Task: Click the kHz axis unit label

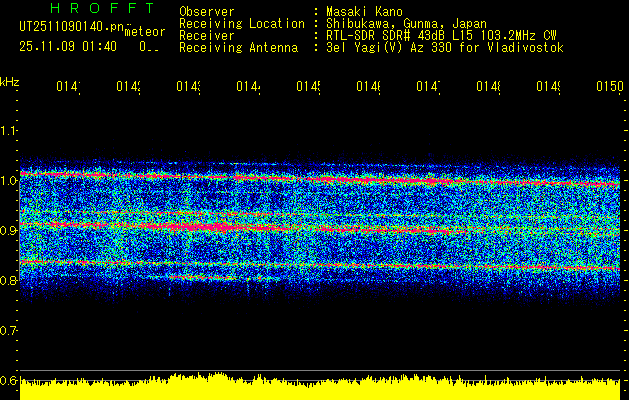Action: click(9, 82)
